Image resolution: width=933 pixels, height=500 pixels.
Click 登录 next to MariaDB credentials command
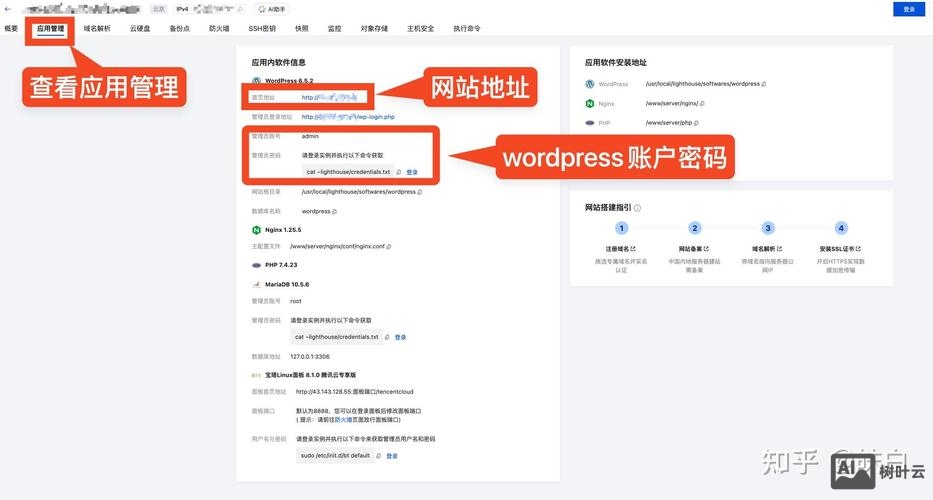pos(400,337)
